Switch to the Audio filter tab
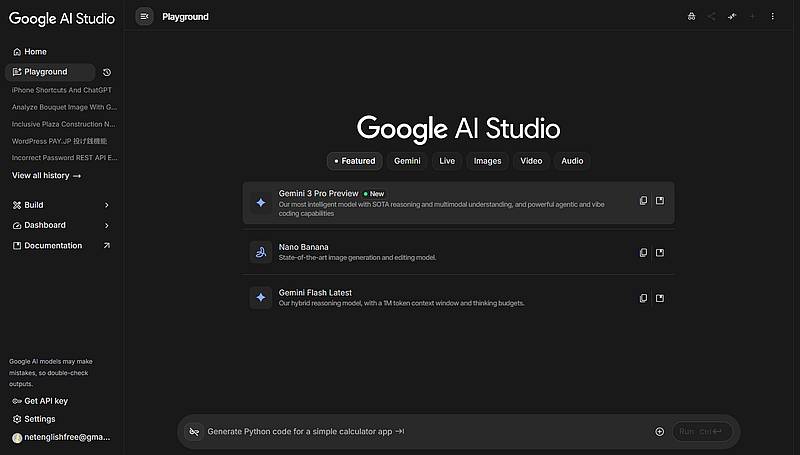This screenshot has height=455, width=800. click(x=572, y=161)
